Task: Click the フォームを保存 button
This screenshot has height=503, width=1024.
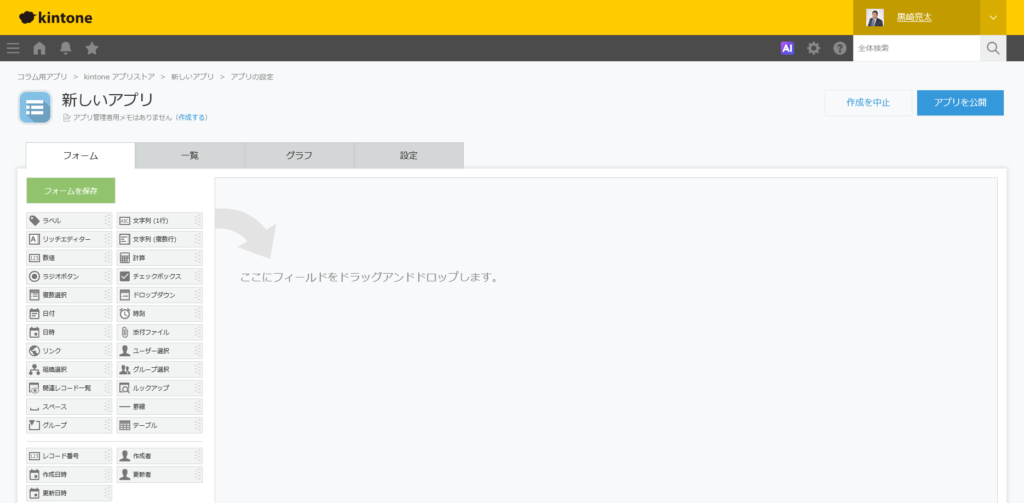Action: pyautogui.click(x=71, y=191)
